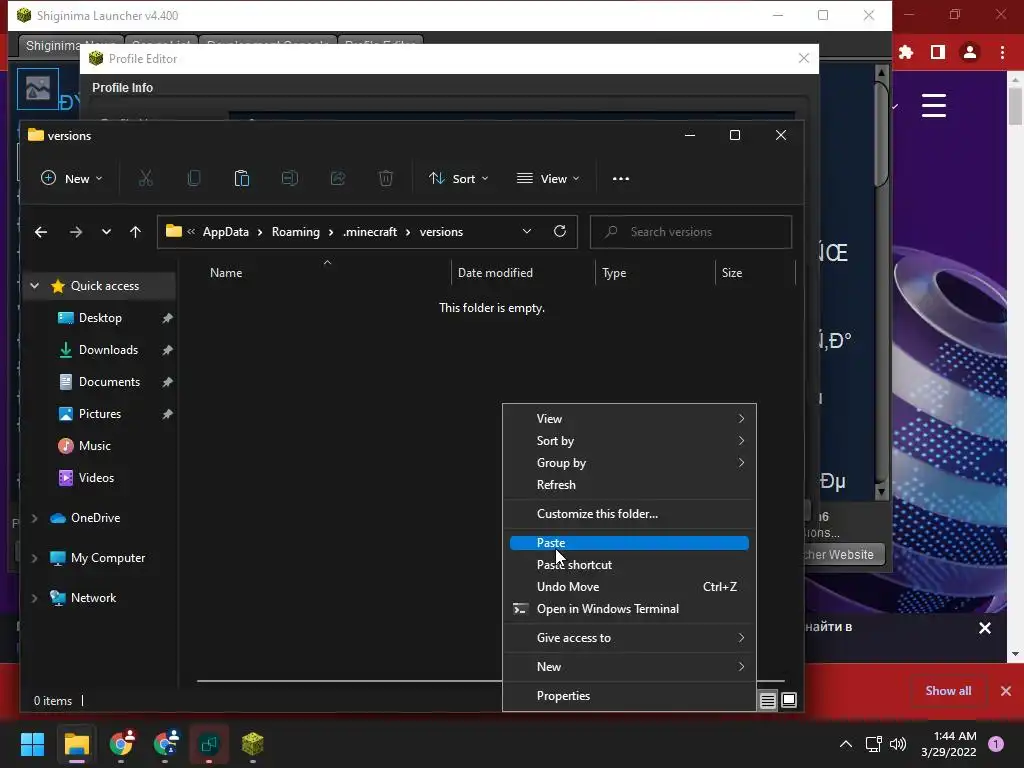This screenshot has width=1024, height=768.
Task: Open Pictures in Quick access
Action: tap(100, 414)
